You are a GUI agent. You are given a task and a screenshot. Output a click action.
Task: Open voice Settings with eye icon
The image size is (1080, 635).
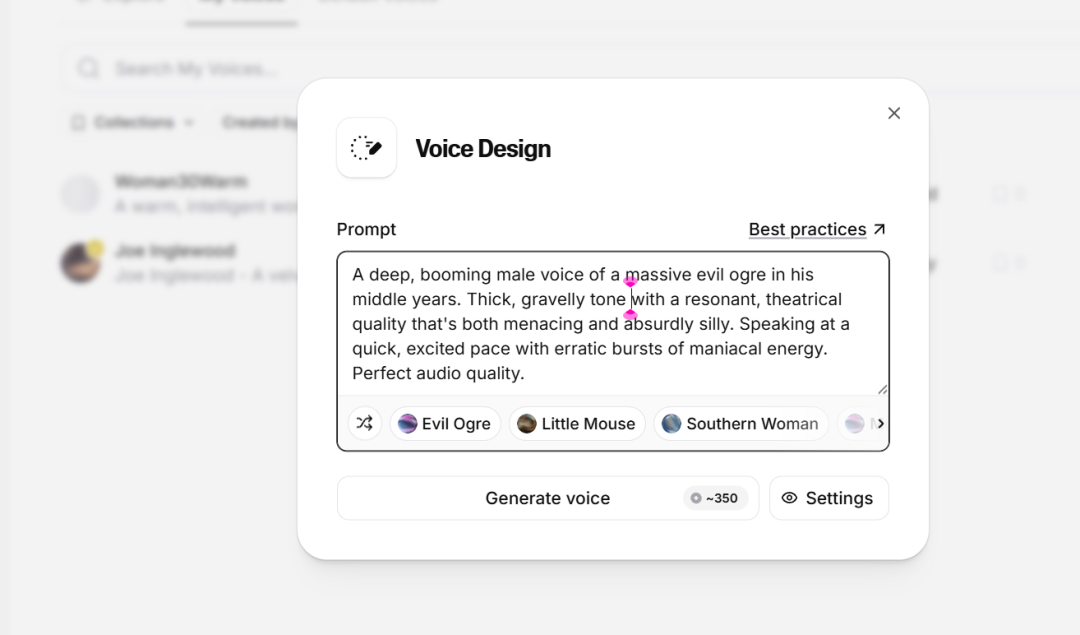coord(829,498)
